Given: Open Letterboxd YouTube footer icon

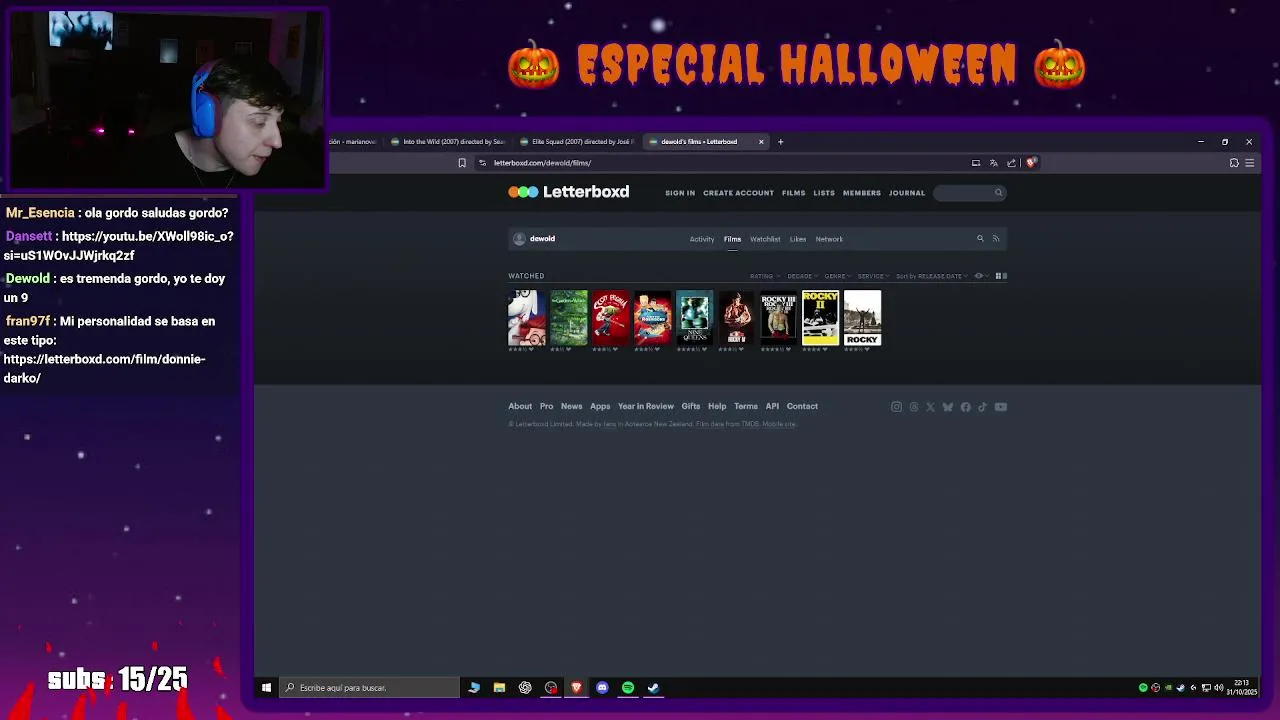Looking at the screenshot, I should click(1000, 407).
